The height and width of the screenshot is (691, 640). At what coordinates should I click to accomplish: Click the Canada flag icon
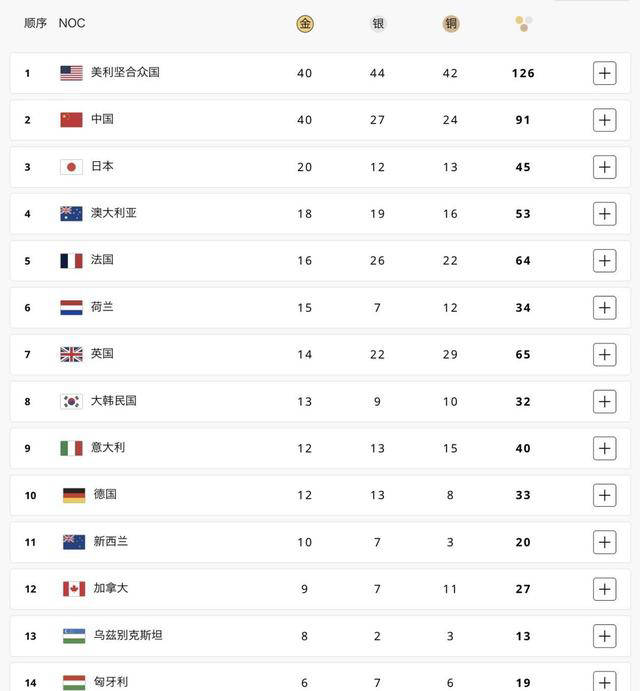tap(73, 589)
